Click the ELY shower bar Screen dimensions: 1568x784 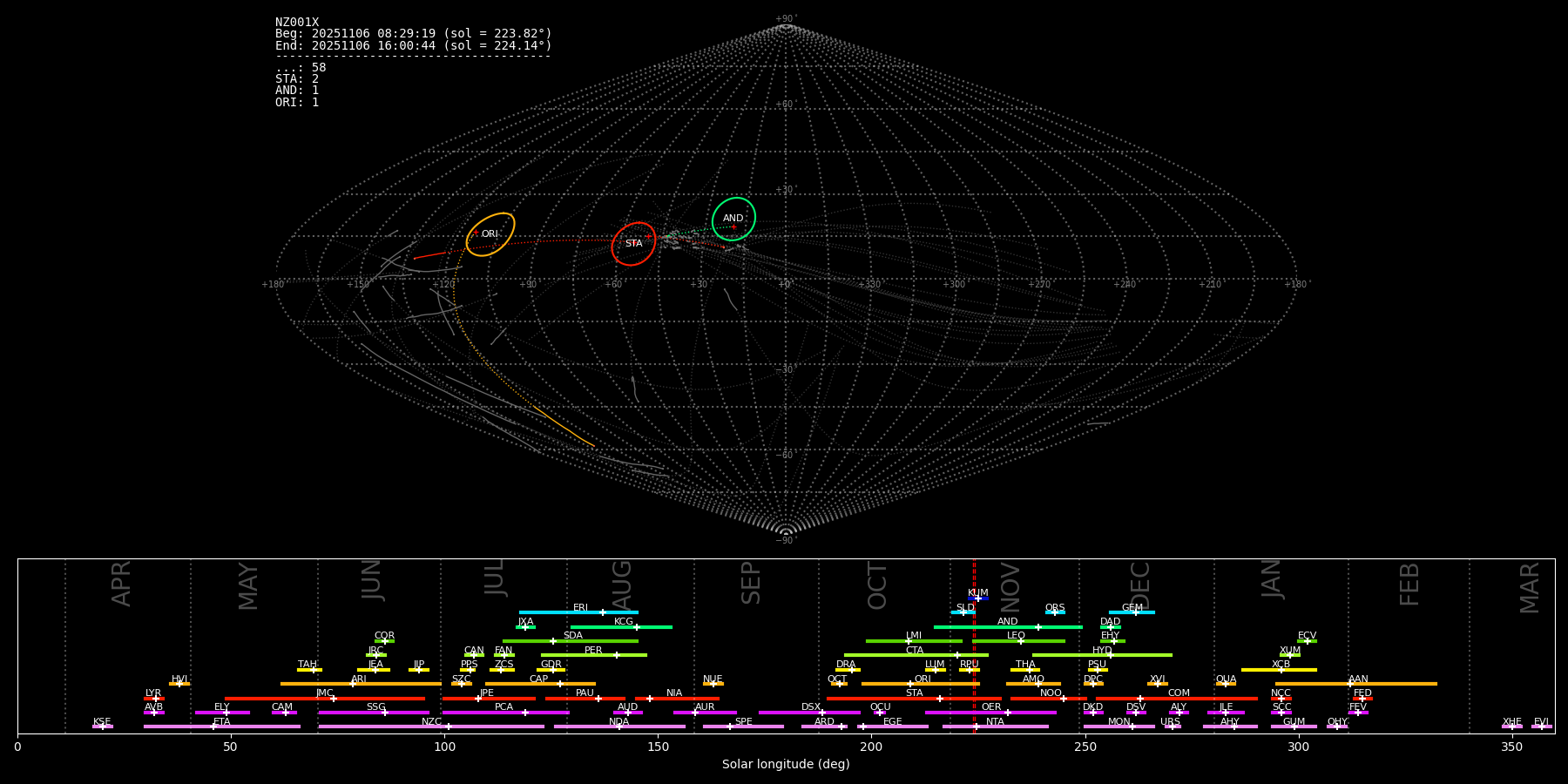[222, 713]
